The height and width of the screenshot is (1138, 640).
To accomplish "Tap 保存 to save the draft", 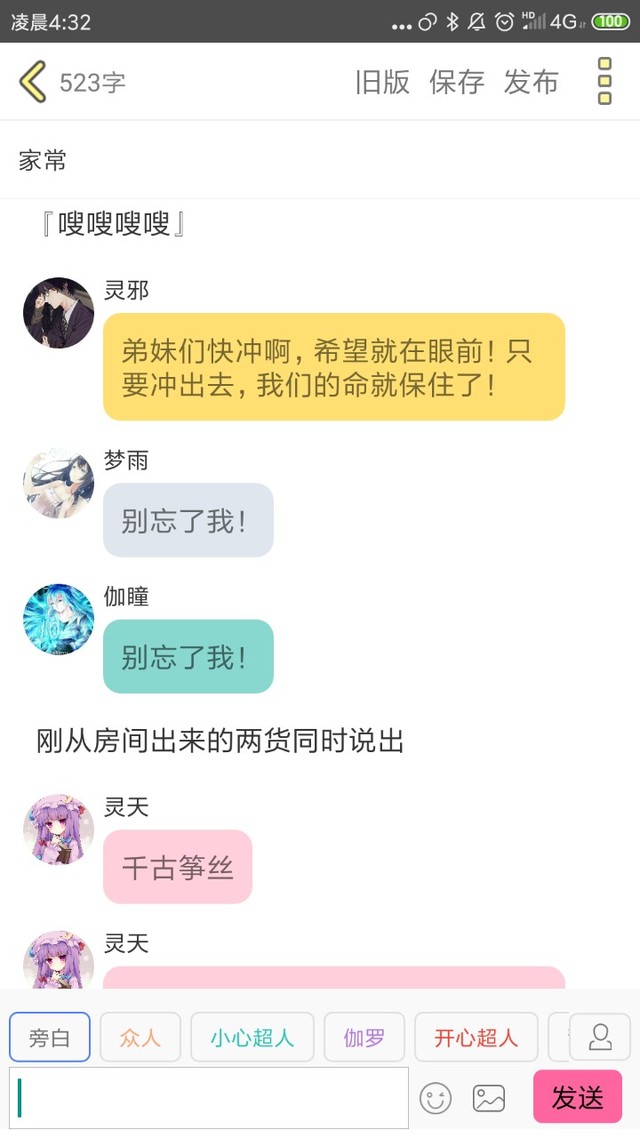I will (x=456, y=82).
